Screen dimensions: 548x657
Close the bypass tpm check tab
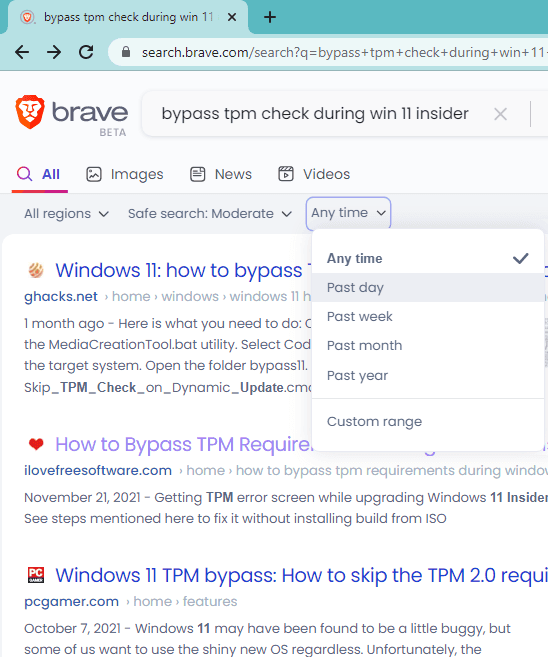[x=232, y=17]
